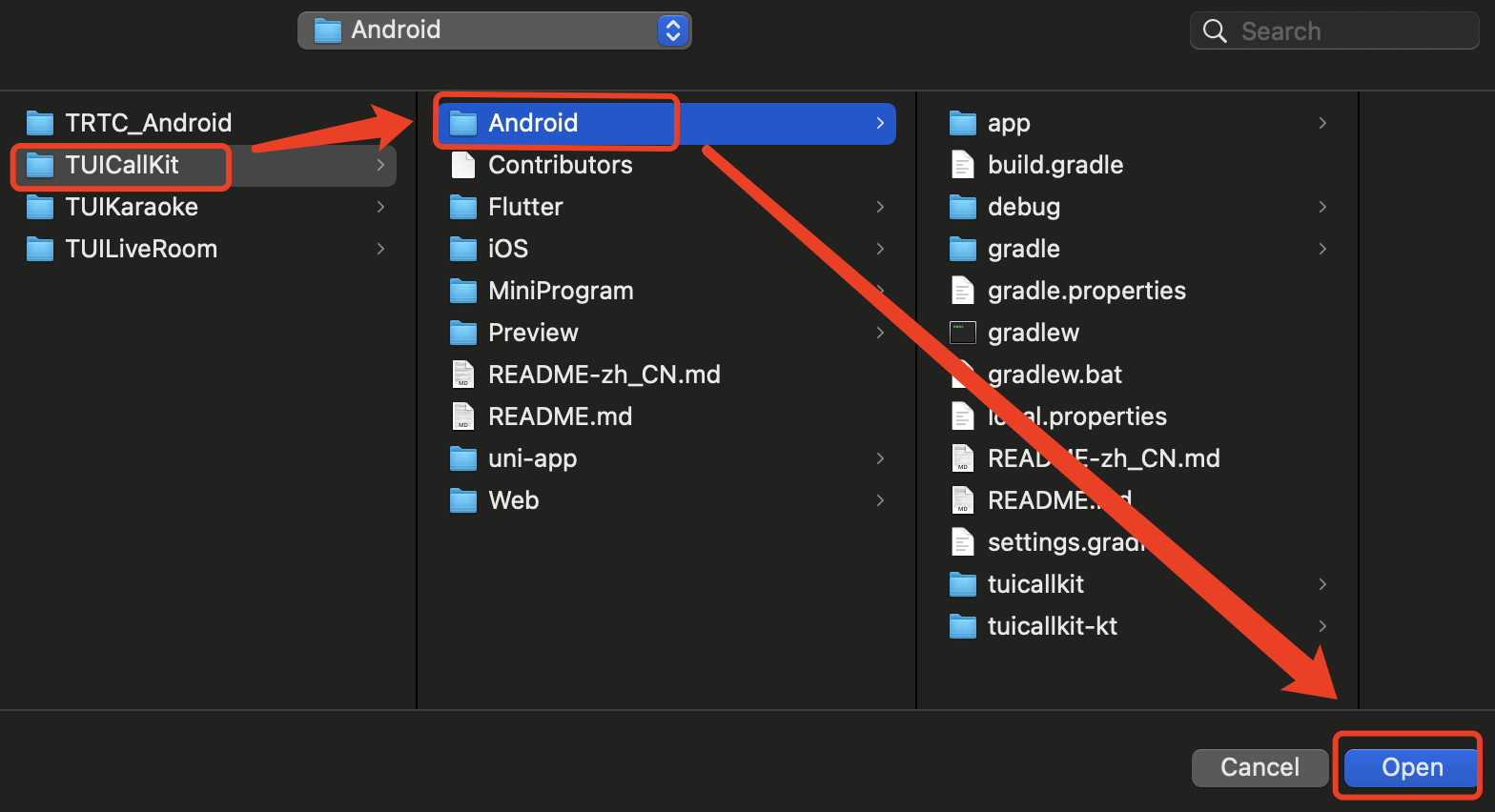Viewport: 1495px width, 812px height.
Task: Click the TUILiveRoom folder icon
Action: click(40, 249)
